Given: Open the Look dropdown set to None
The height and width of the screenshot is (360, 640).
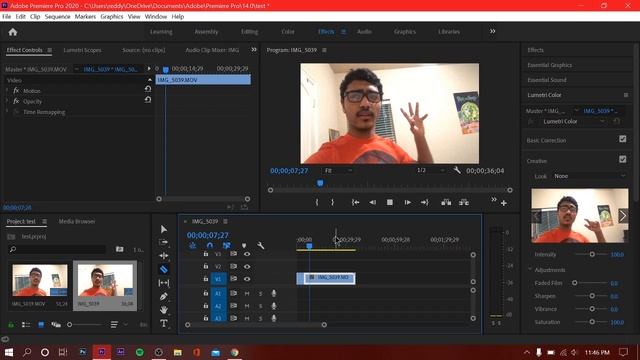Looking at the screenshot, I should (589, 176).
